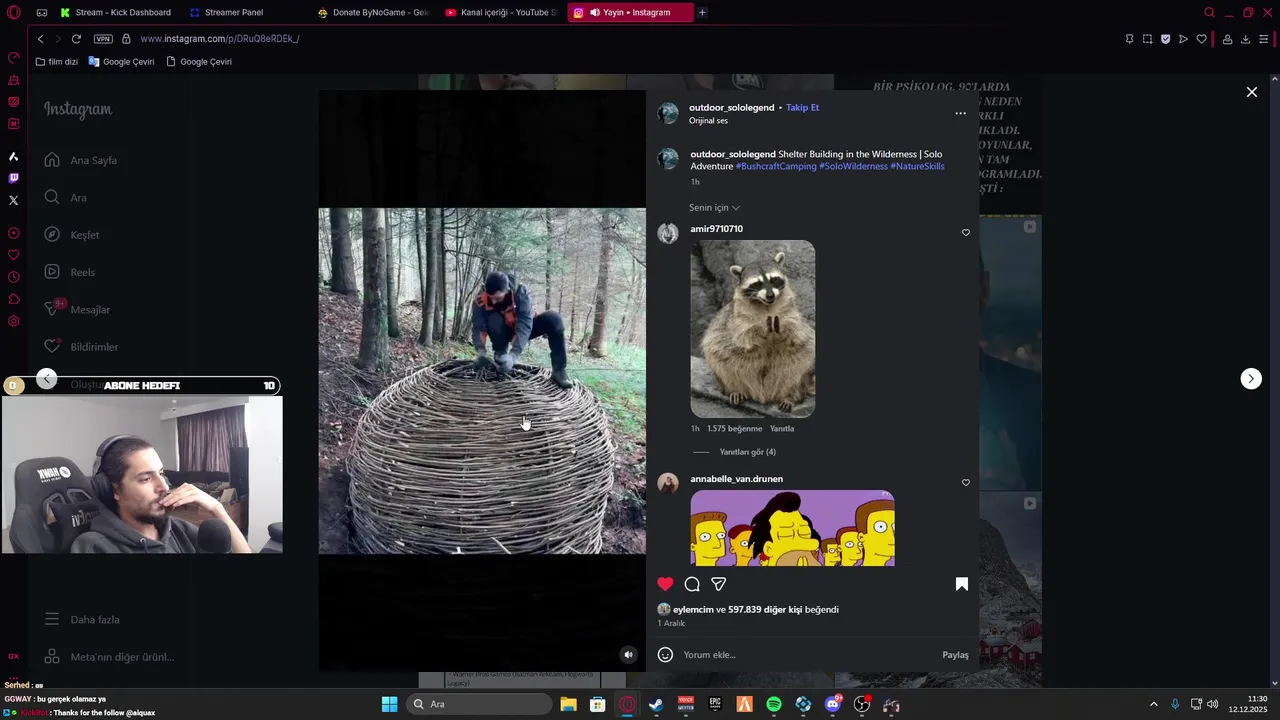The width and height of the screenshot is (1280, 720).
Task: Close the Instagram post overlay
Action: 1251,92
